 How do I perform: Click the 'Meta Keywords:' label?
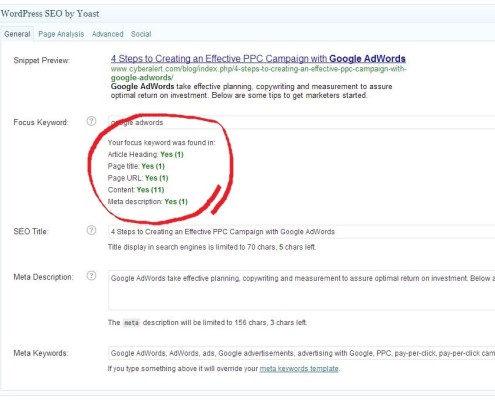[41, 353]
